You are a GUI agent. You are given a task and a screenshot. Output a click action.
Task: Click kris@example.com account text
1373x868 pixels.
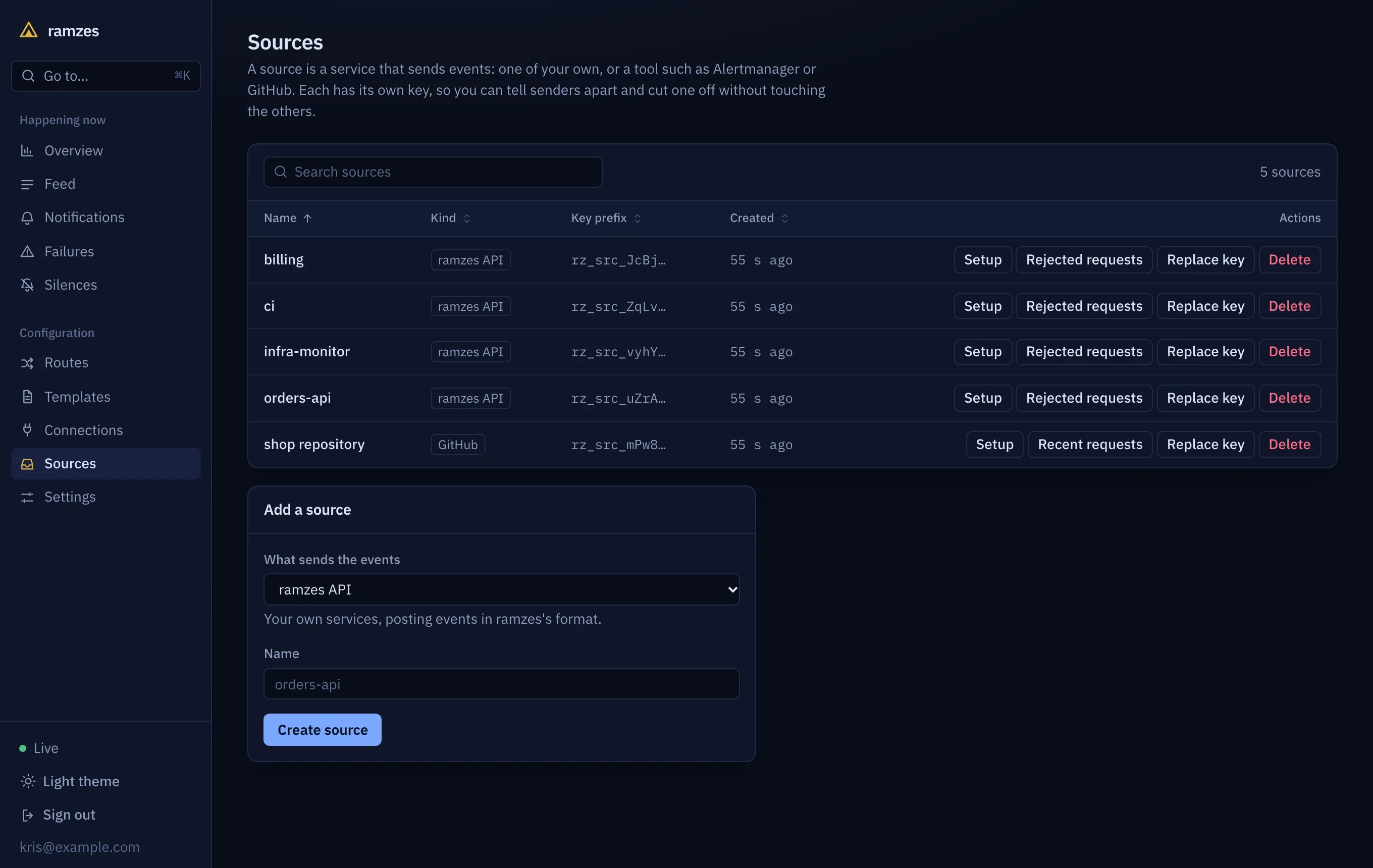pyautogui.click(x=80, y=847)
